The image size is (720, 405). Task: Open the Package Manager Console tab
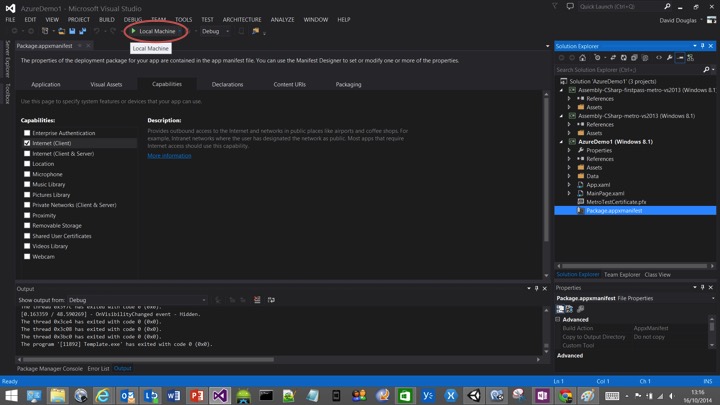coord(50,368)
